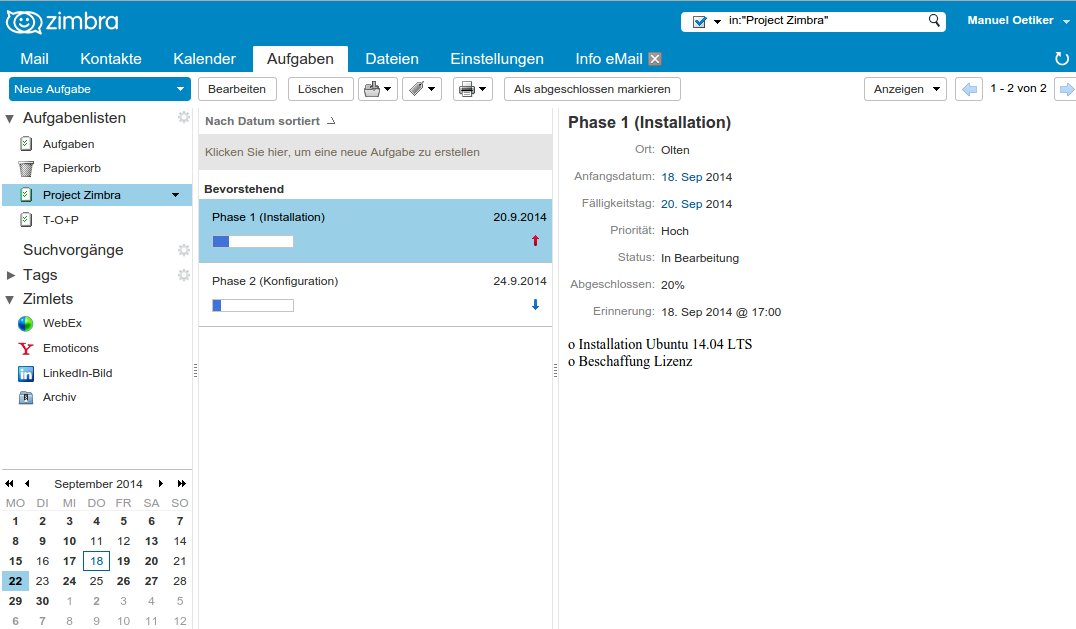Switch to the Info eMail tab
1076x629 pixels.
[609, 59]
